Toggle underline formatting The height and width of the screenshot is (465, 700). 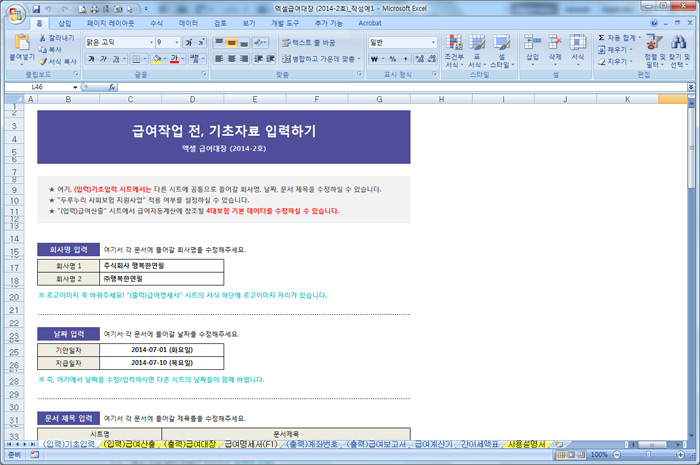click(116, 59)
